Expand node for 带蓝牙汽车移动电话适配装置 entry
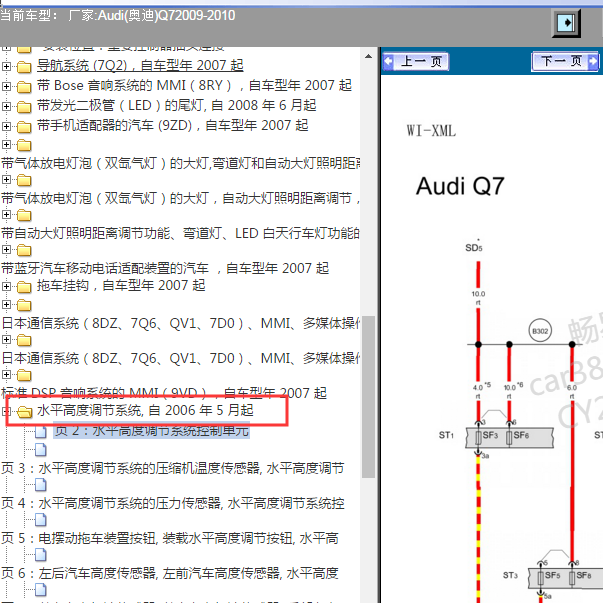The height and width of the screenshot is (603, 603). click(x=6, y=250)
